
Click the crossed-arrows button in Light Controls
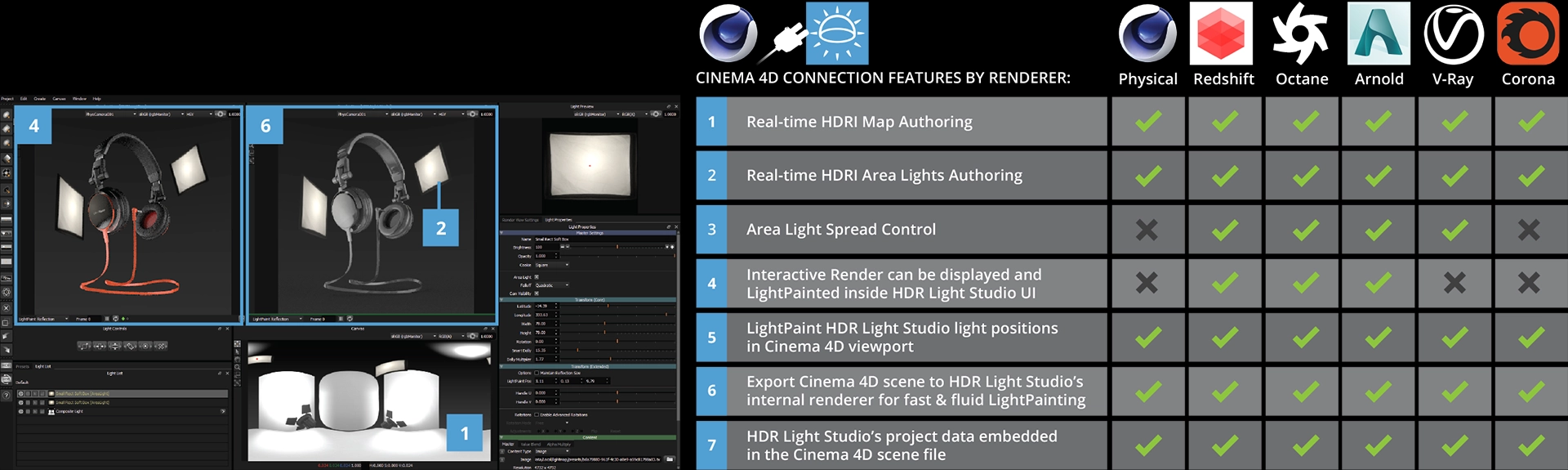[161, 346]
